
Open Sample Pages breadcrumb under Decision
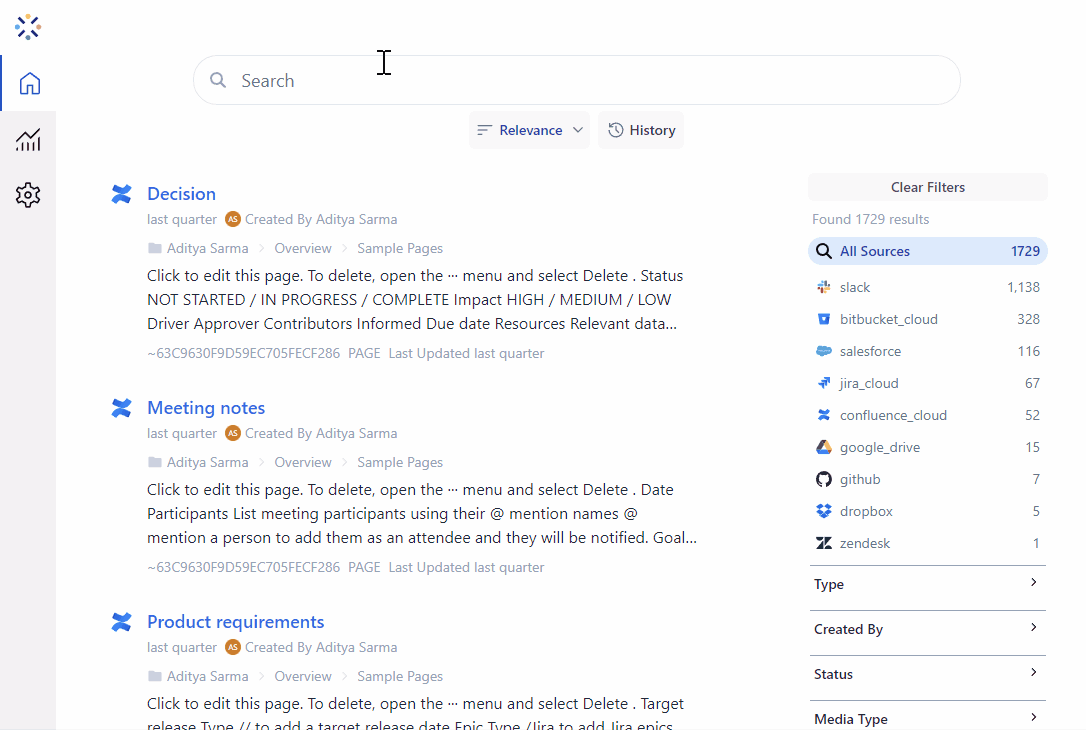tap(400, 248)
